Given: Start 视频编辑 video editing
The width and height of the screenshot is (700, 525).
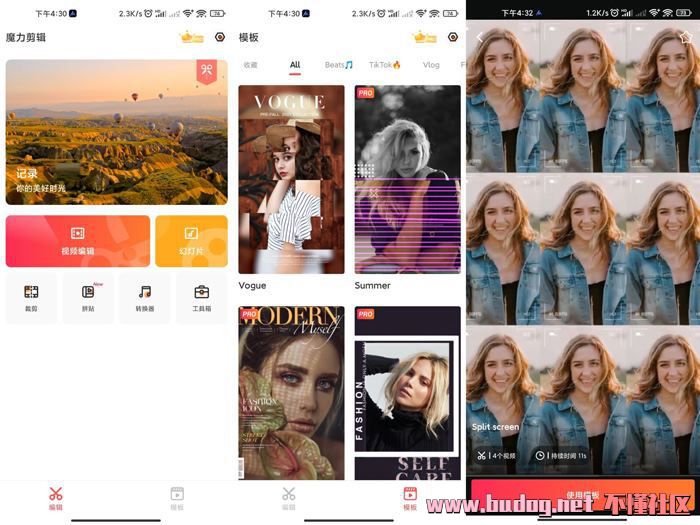Looking at the screenshot, I should point(78,241).
